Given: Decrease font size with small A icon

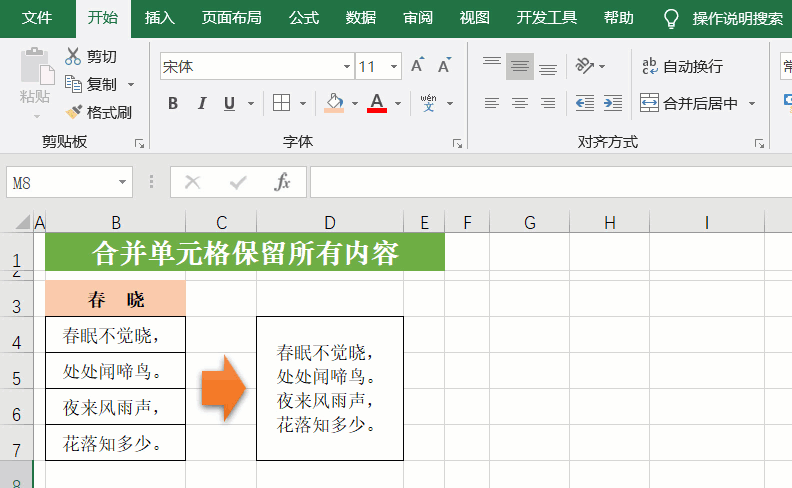Looking at the screenshot, I should point(444,65).
